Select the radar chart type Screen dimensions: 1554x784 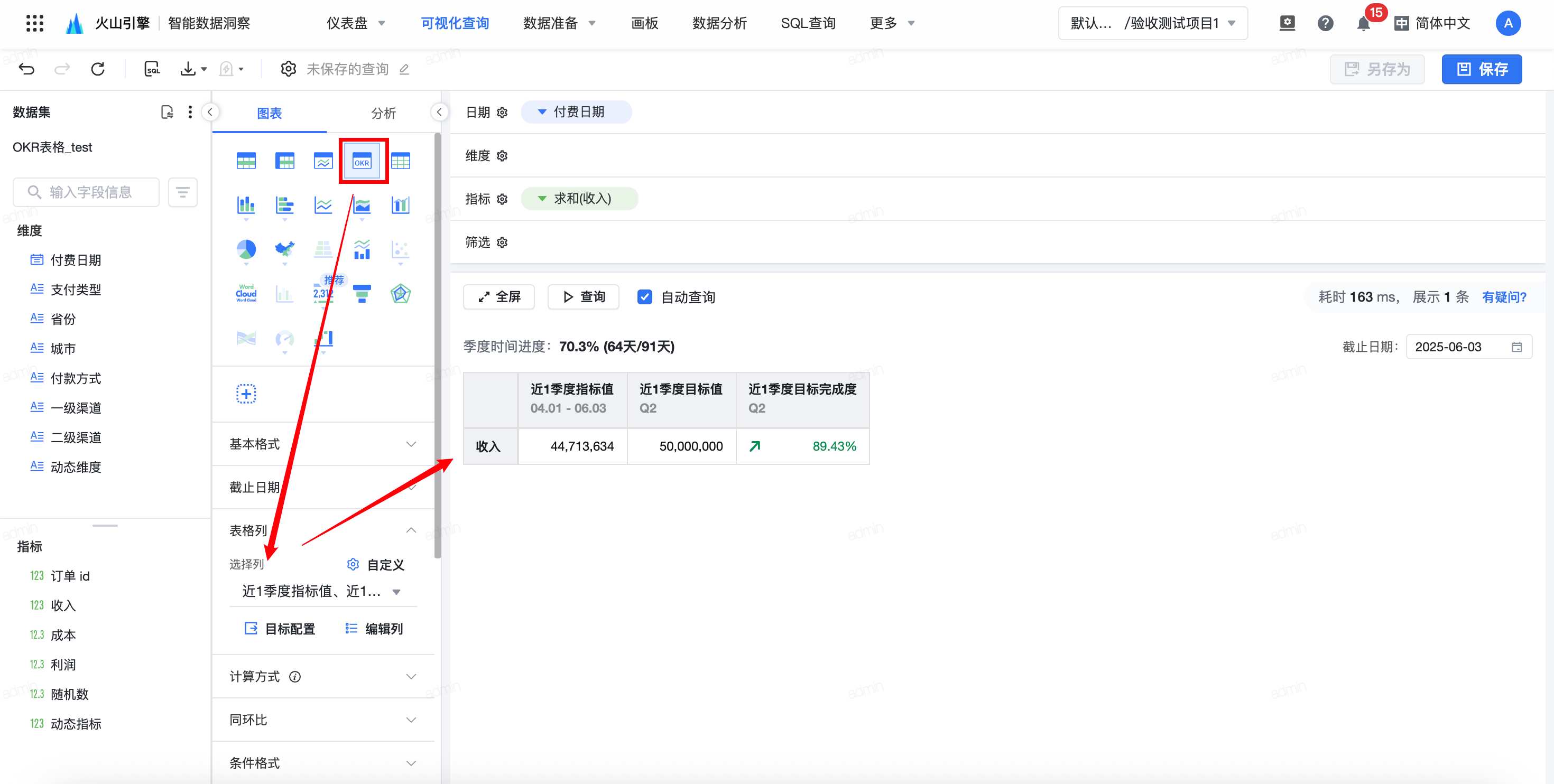[401, 294]
